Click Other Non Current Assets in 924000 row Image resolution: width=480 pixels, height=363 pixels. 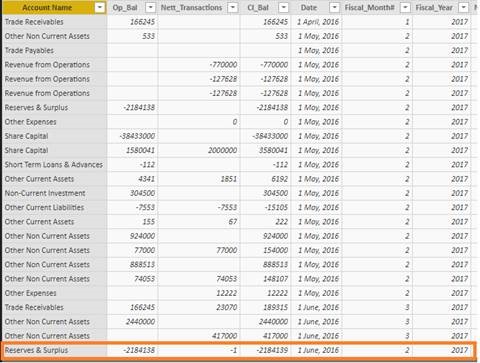pyautogui.click(x=55, y=236)
